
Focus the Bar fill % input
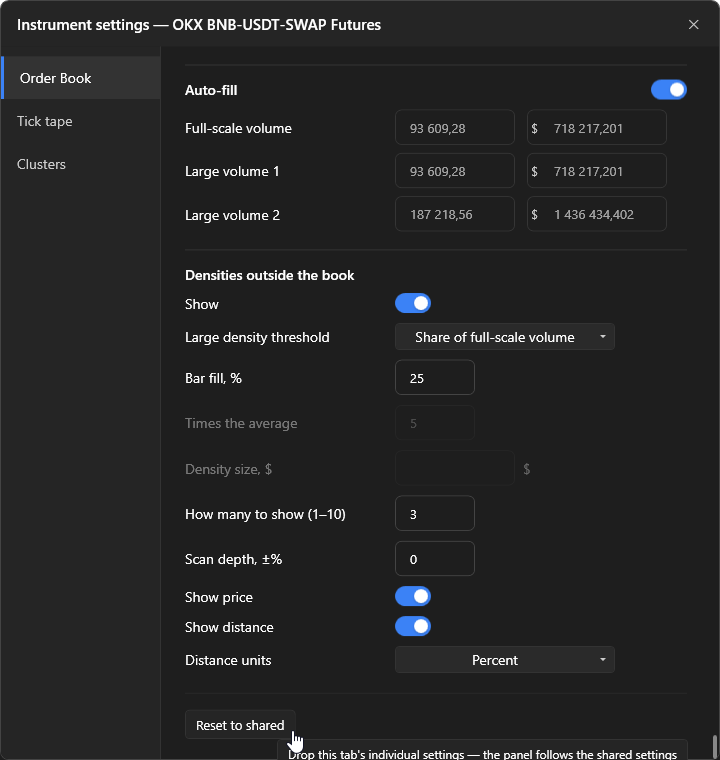point(435,378)
